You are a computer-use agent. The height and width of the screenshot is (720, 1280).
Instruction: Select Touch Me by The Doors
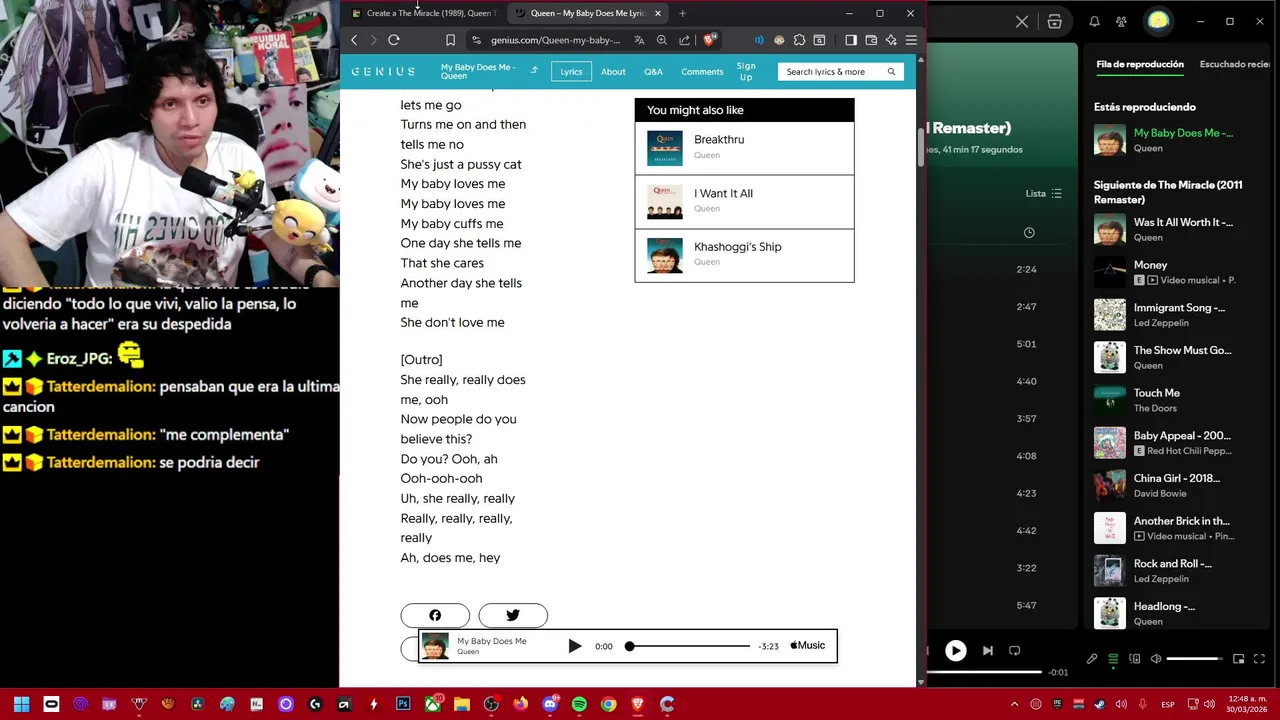click(x=1178, y=400)
